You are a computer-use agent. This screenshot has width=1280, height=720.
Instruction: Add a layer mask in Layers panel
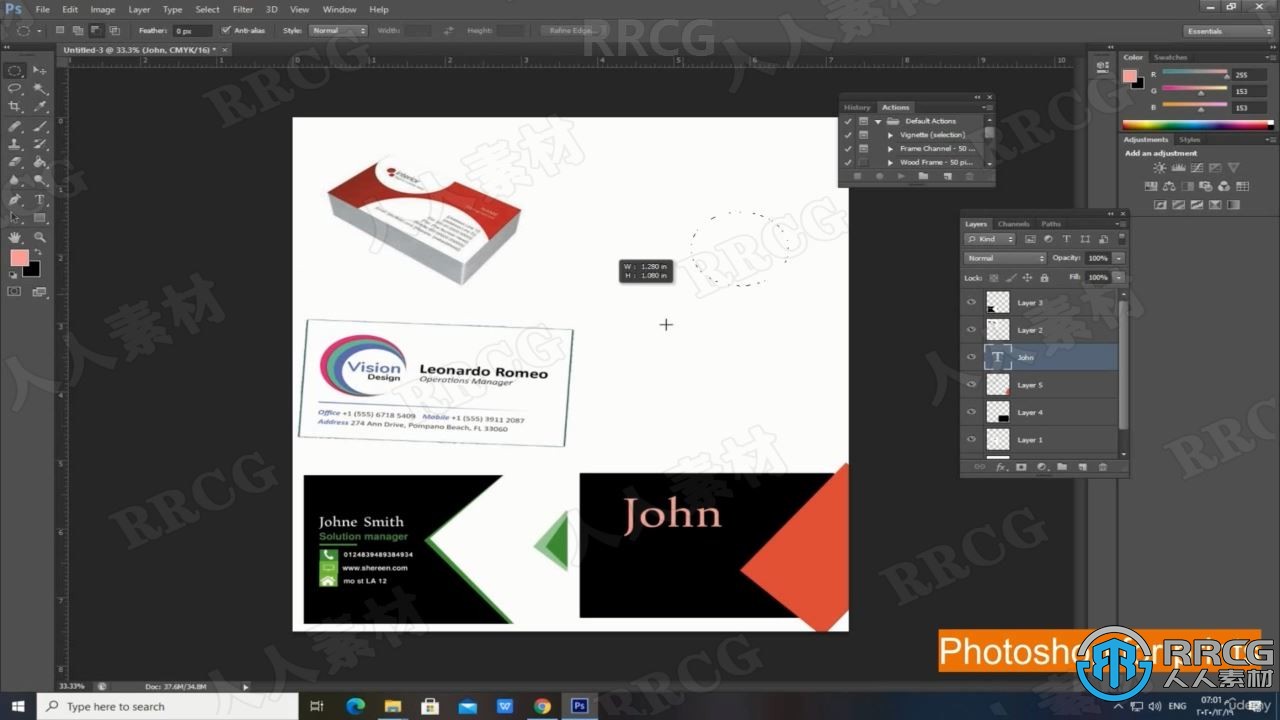pyautogui.click(x=1021, y=467)
